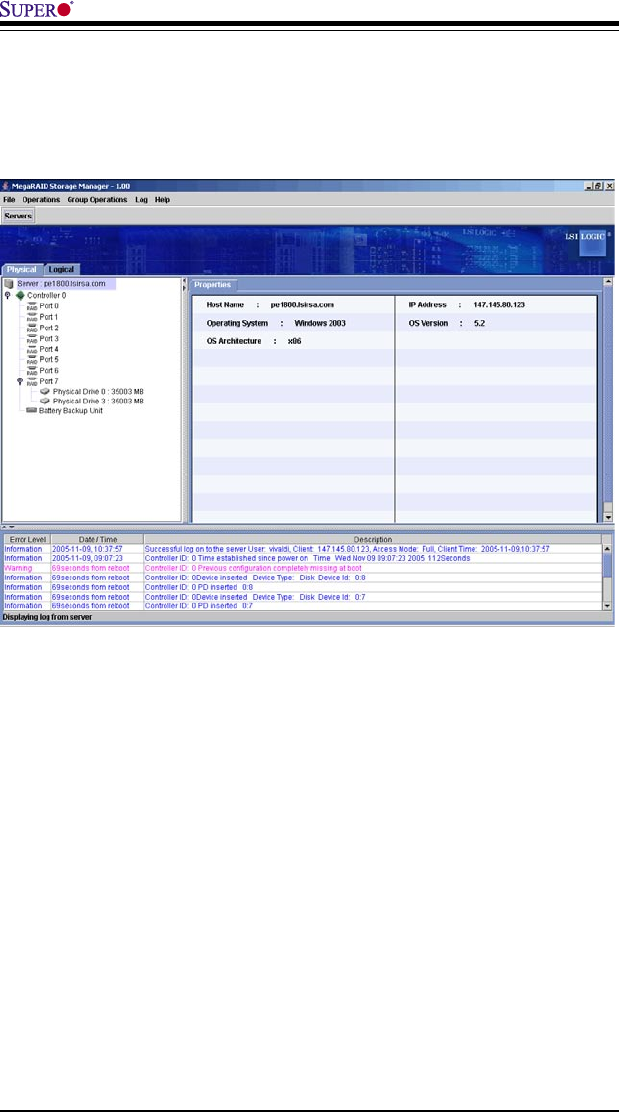Select Port 3 in the tree
Screen dimensions: 619x1112
pyautogui.click(x=49, y=338)
